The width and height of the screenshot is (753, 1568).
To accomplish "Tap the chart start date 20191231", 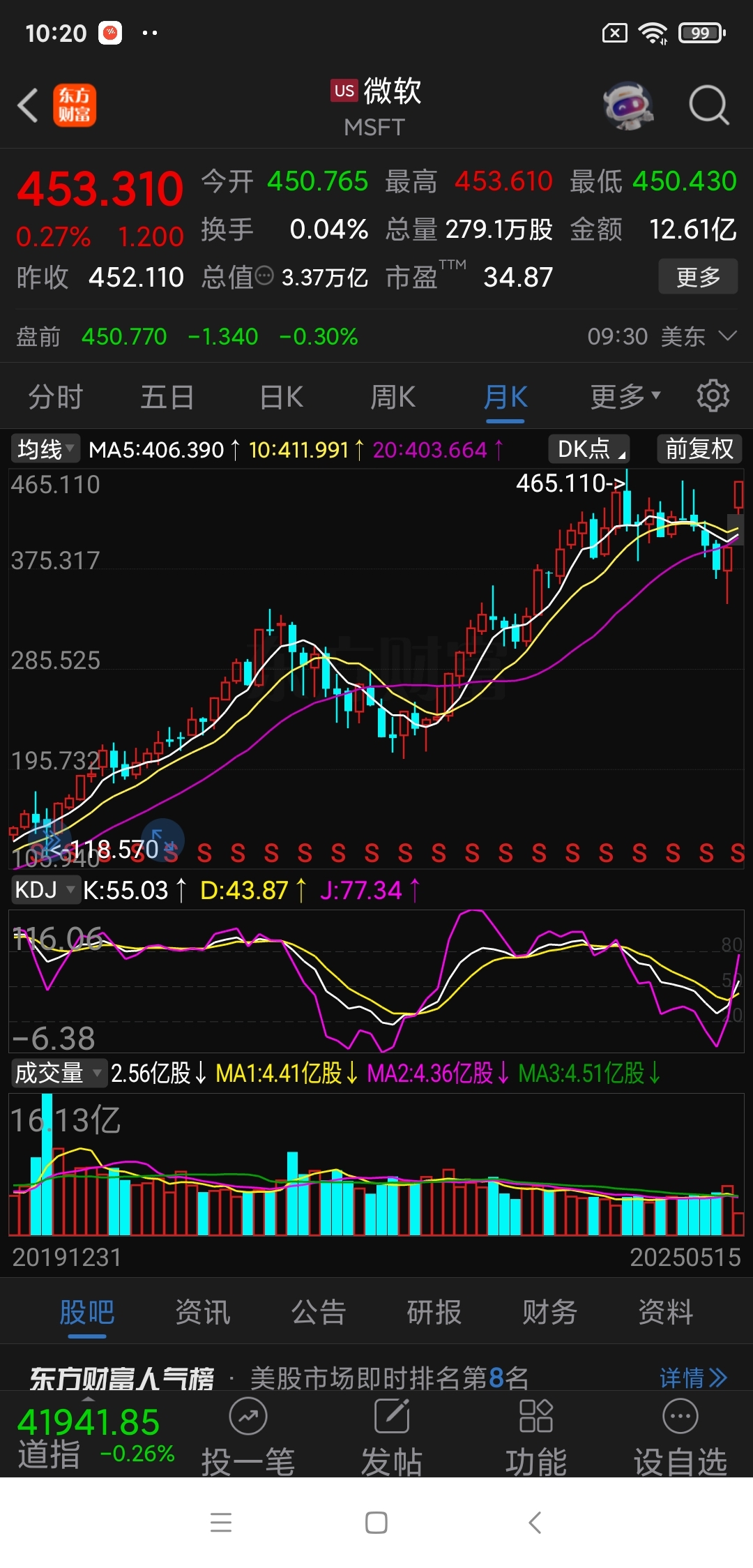I will (x=67, y=1258).
